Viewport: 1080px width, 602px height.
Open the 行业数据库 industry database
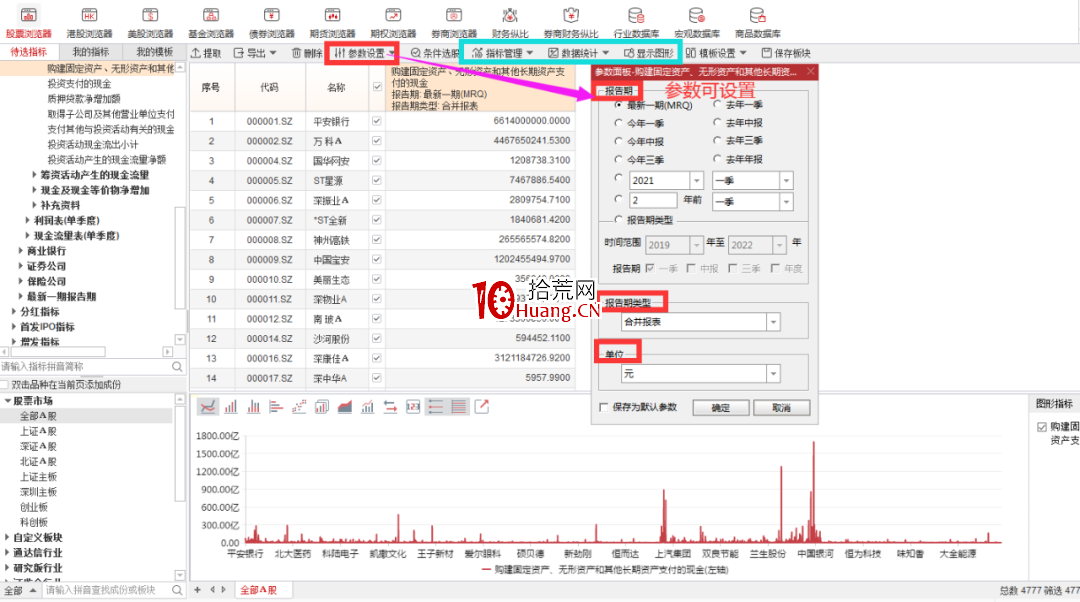point(636,22)
